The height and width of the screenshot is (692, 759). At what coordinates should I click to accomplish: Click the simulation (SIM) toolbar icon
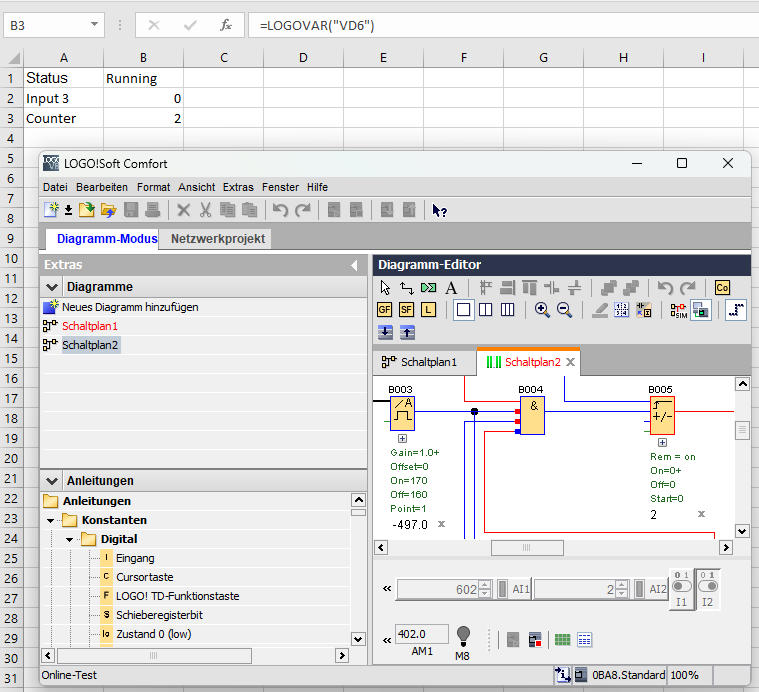[679, 310]
